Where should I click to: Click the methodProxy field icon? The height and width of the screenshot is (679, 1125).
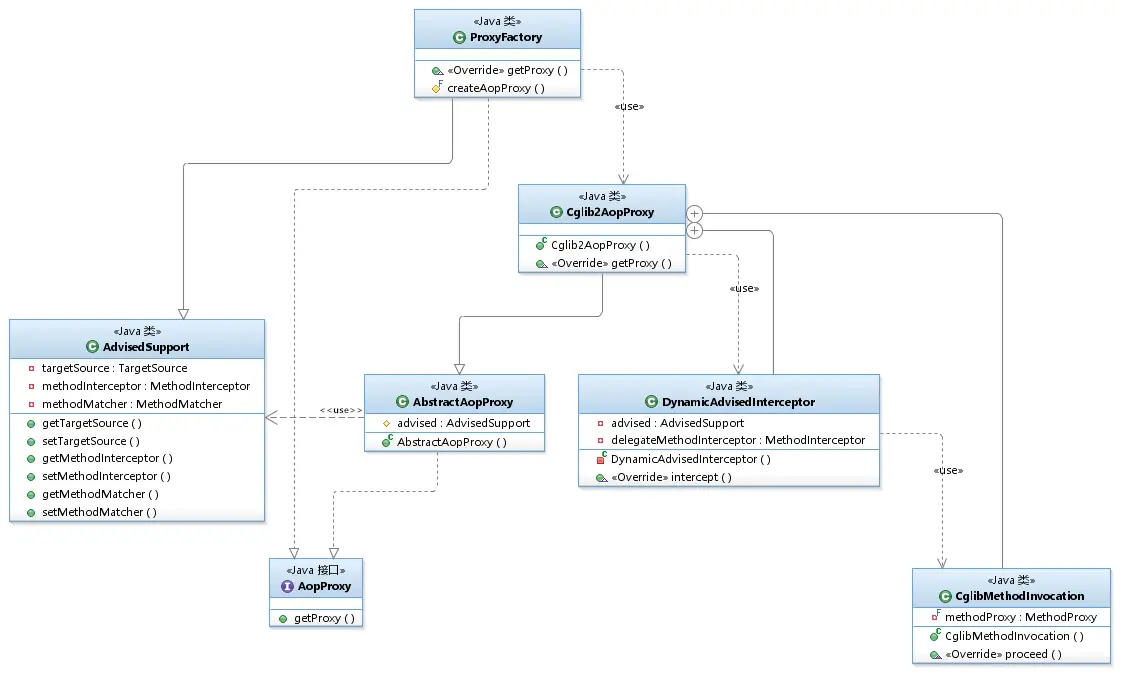click(x=936, y=617)
